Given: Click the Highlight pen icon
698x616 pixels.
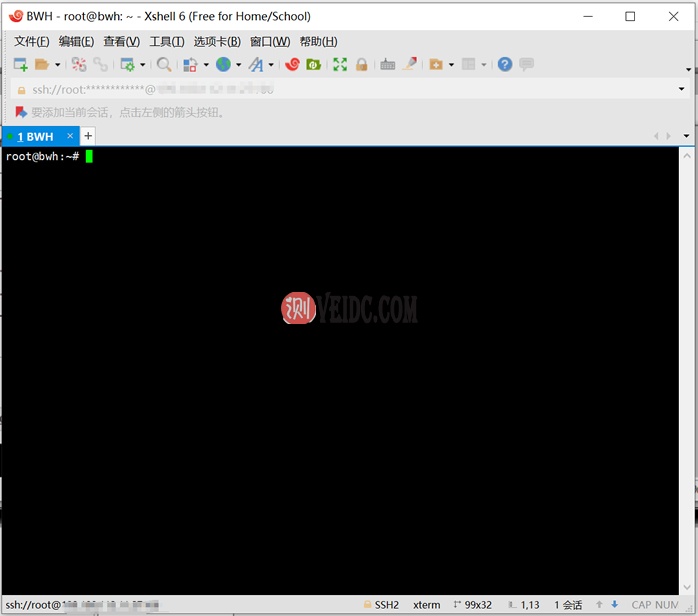Looking at the screenshot, I should [410, 64].
